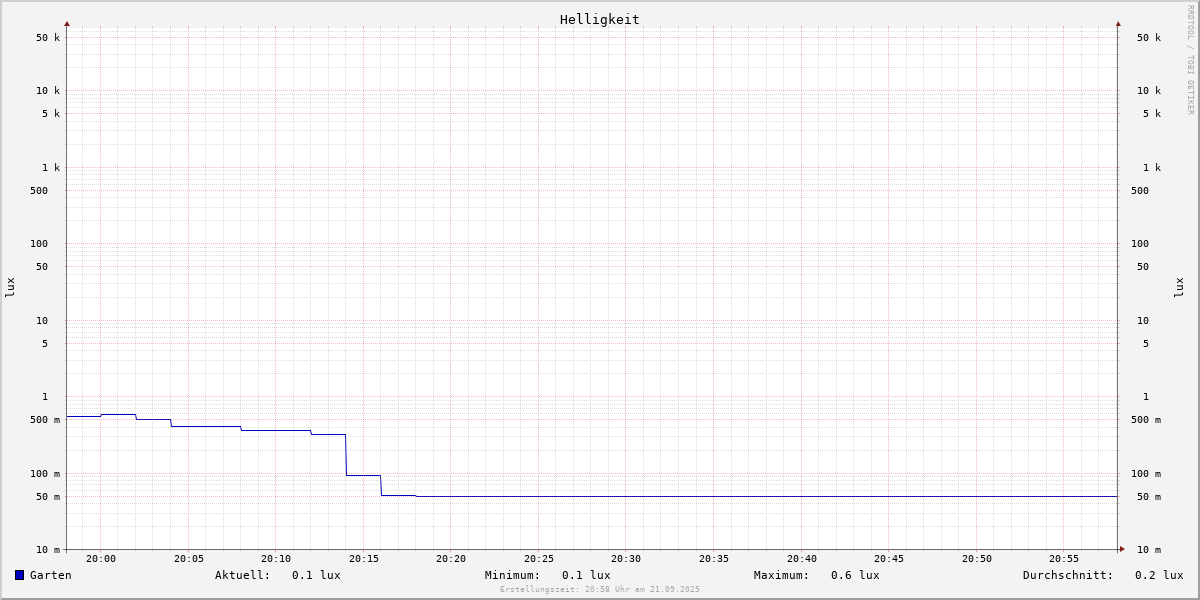Image resolution: width=1200 pixels, height=600 pixels.
Task: Click the left axis lux label
Action: coord(10,287)
